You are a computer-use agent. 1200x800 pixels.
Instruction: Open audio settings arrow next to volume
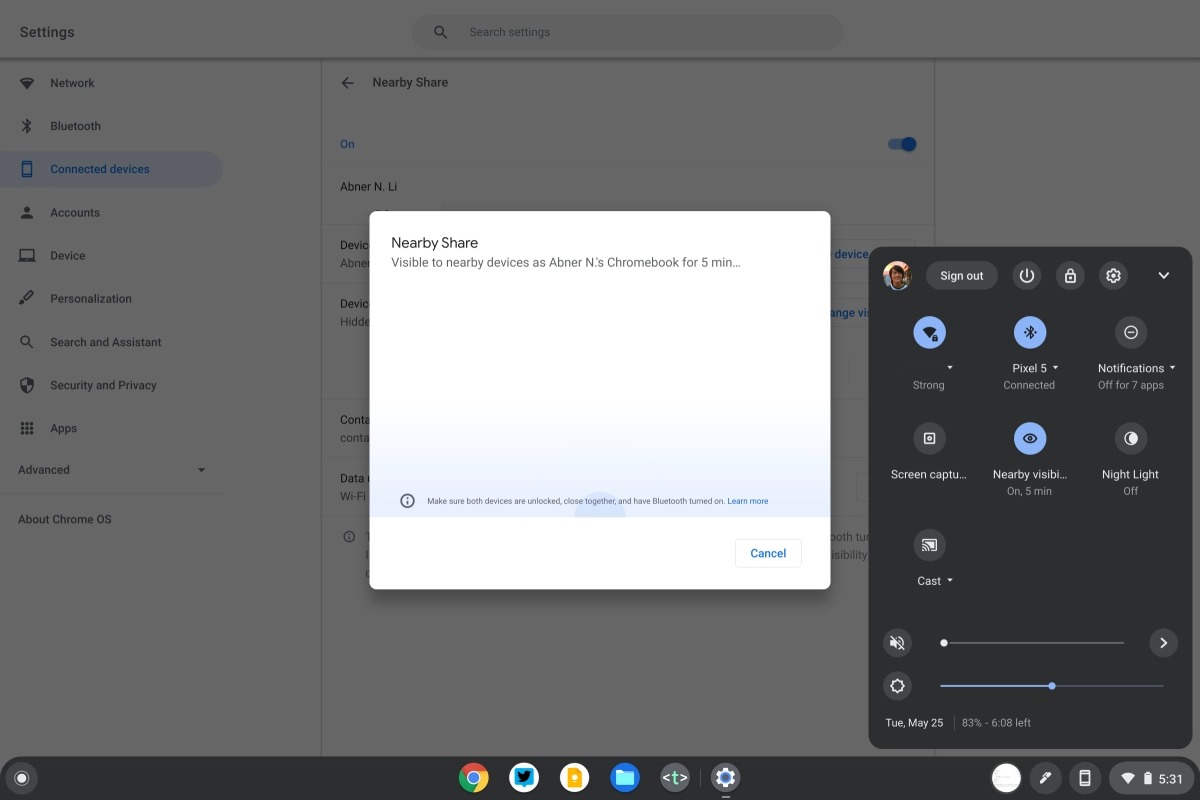[1163, 643]
